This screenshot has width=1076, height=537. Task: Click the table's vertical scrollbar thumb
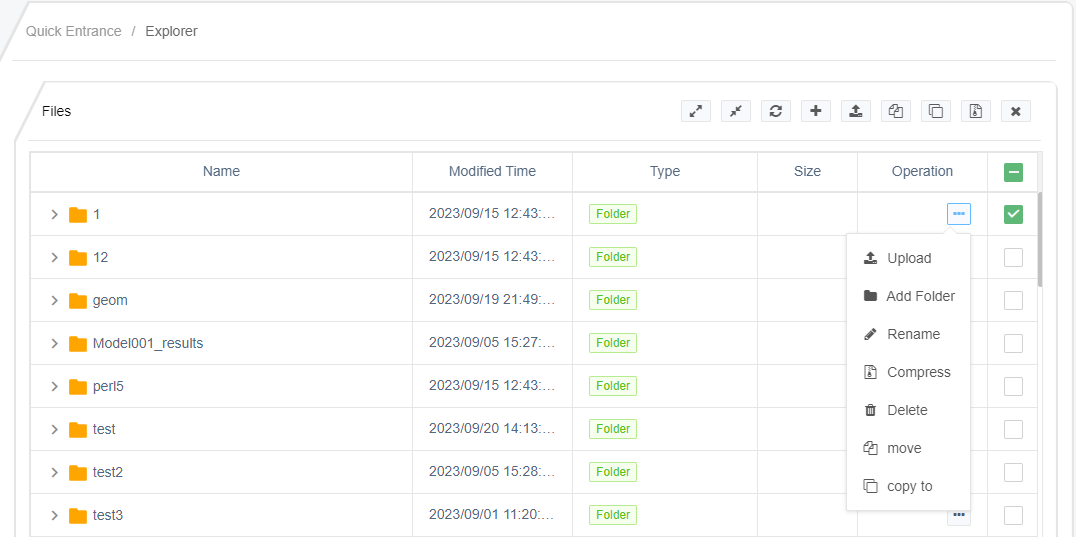pyautogui.click(x=1040, y=239)
